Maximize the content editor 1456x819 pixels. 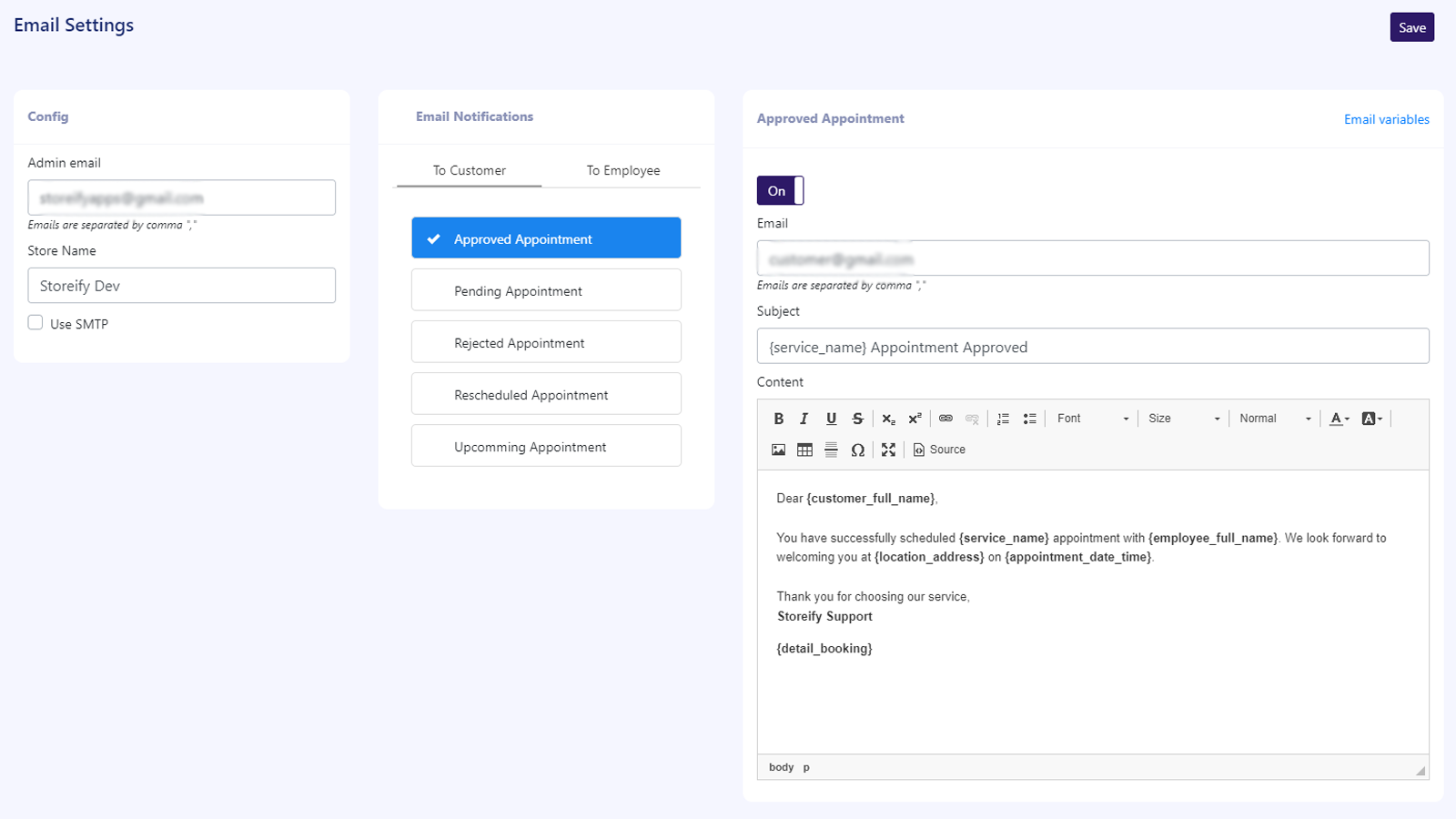point(888,450)
